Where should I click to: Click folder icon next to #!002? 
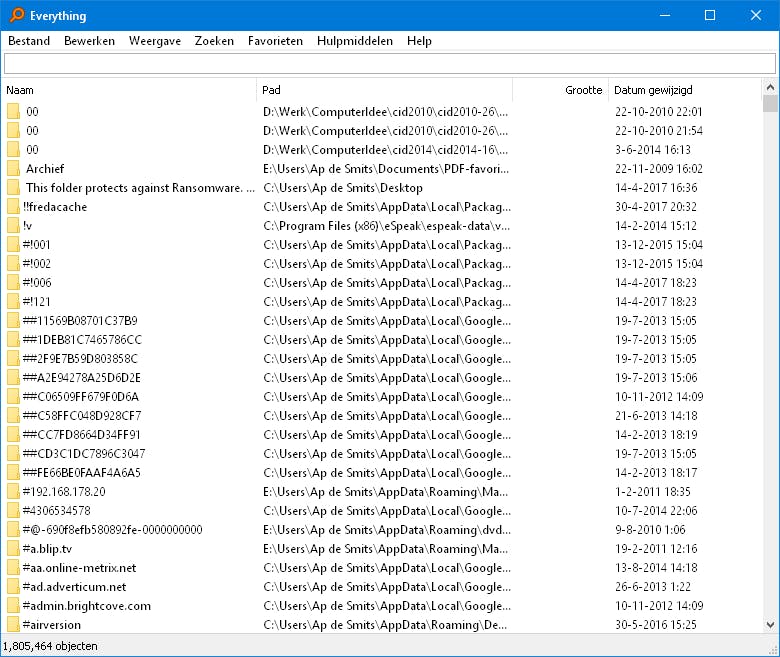13,264
